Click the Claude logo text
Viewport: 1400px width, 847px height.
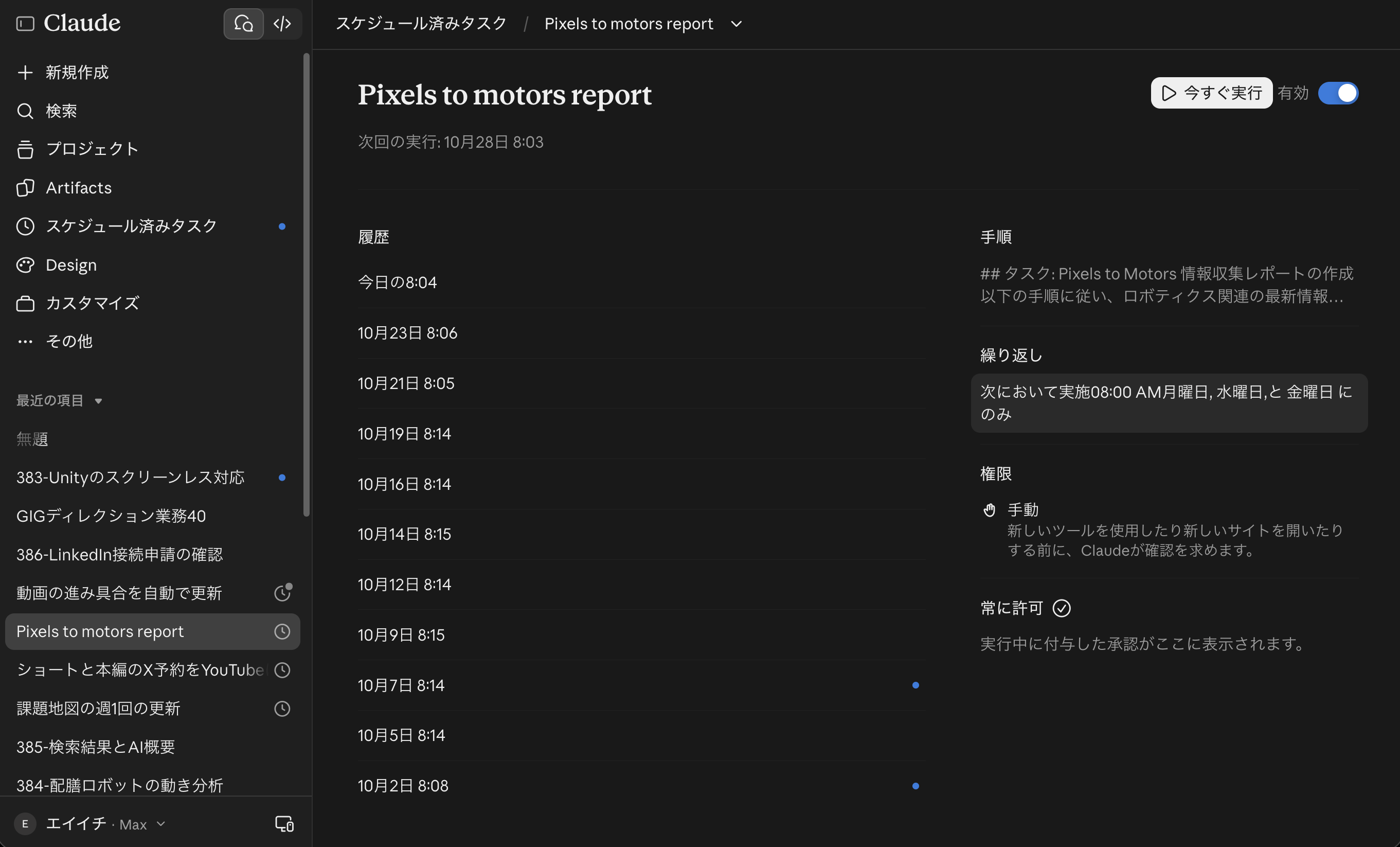pyautogui.click(x=82, y=23)
